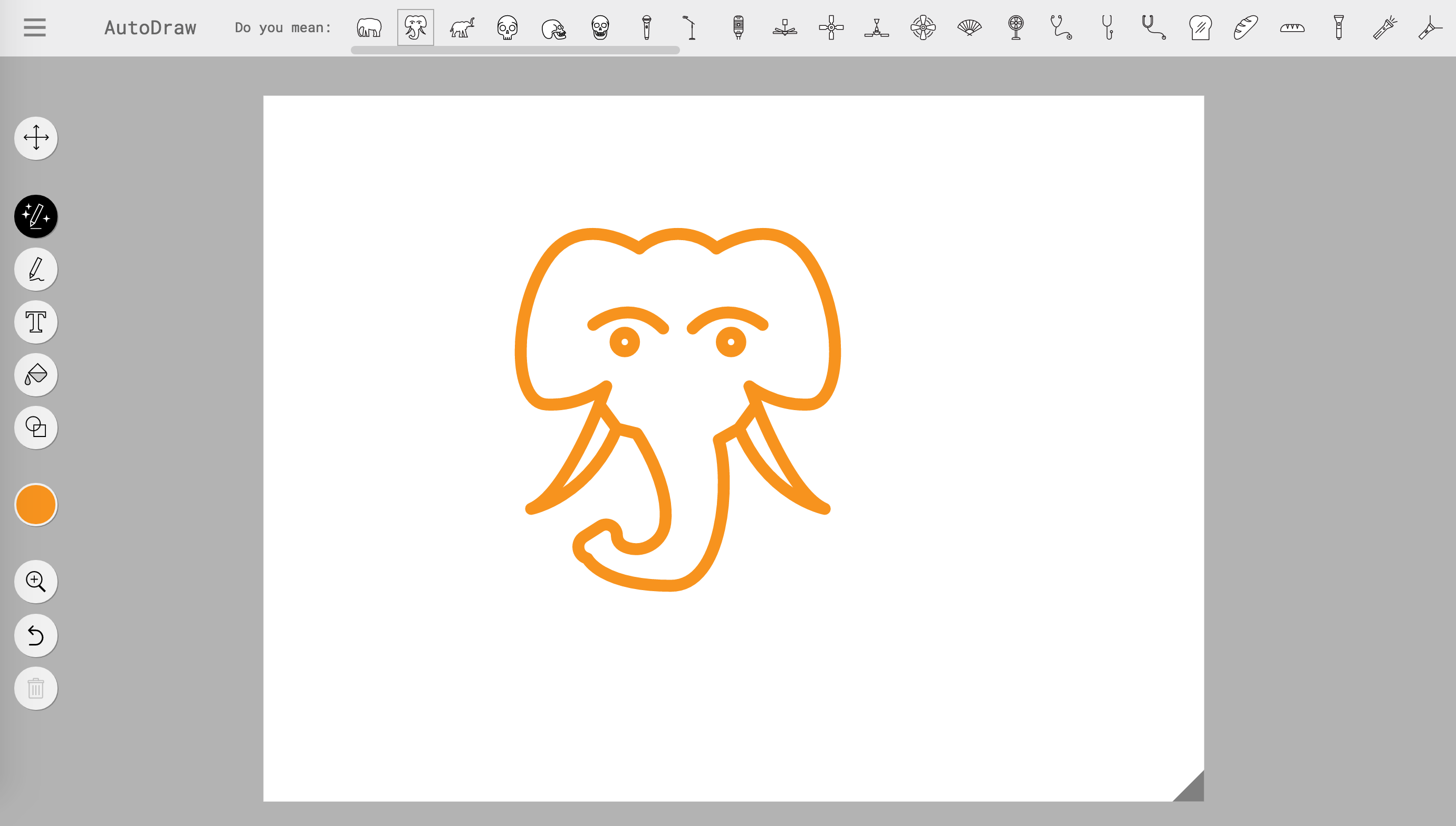The height and width of the screenshot is (826, 1456).
Task: Click the Delete trash can button
Action: click(36, 688)
